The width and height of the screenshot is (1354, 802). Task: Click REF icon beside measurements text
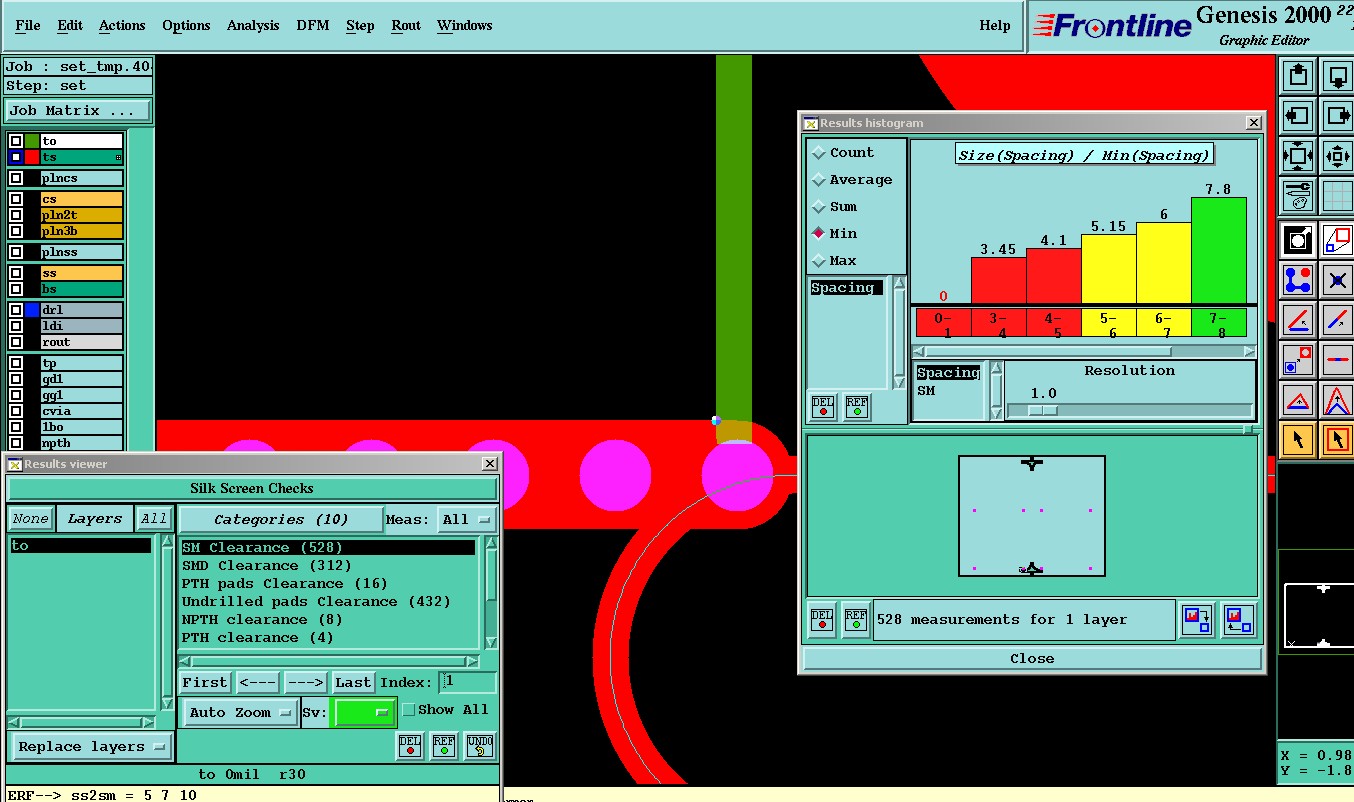pyautogui.click(x=856, y=620)
